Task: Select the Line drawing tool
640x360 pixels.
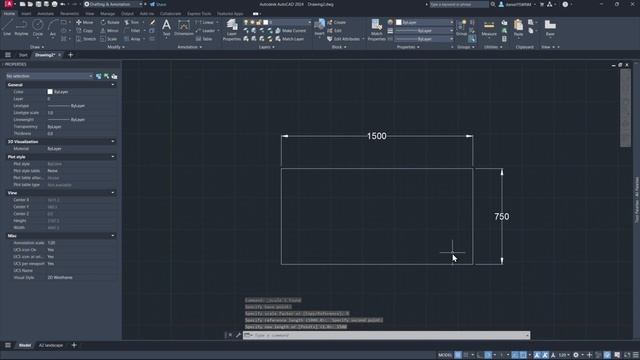Action: click(7, 27)
